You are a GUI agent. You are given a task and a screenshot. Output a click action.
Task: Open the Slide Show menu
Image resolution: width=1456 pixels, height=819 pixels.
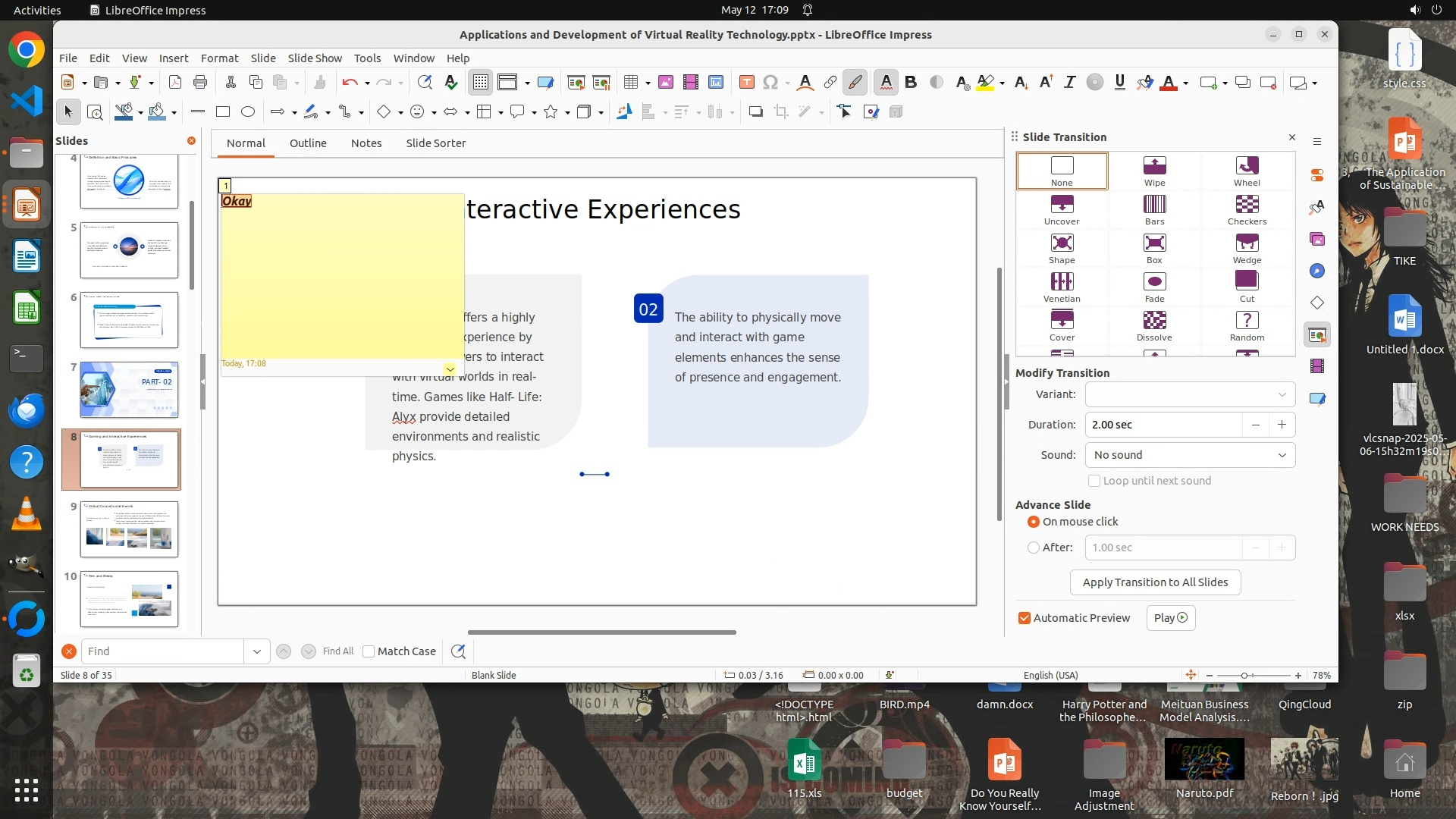(x=315, y=58)
